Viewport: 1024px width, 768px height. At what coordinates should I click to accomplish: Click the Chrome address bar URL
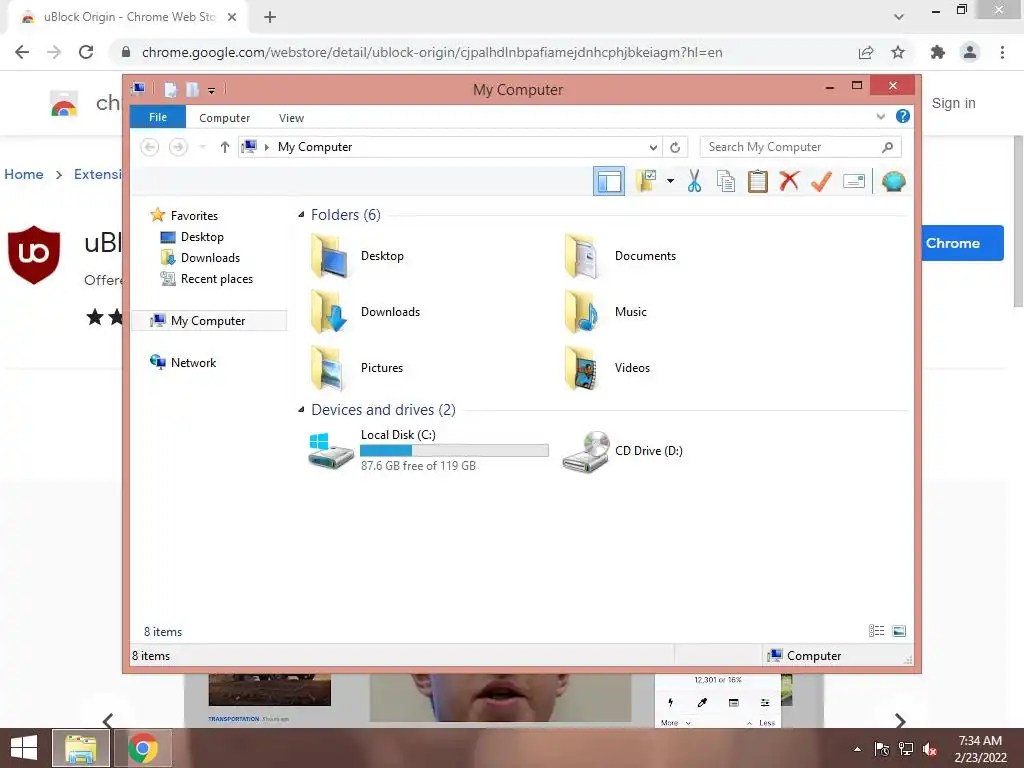point(432,52)
